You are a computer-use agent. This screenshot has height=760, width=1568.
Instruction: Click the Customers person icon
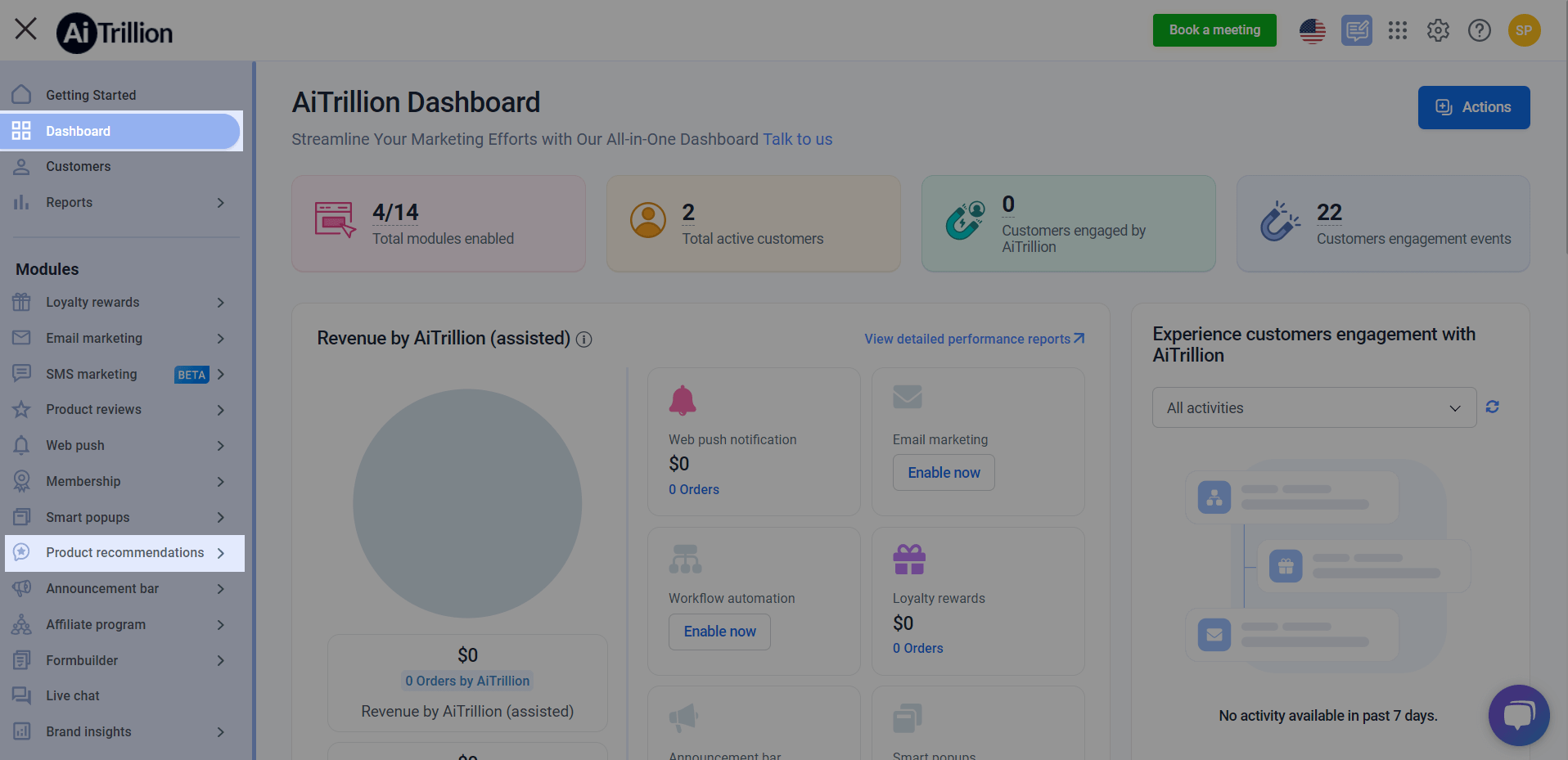click(22, 167)
